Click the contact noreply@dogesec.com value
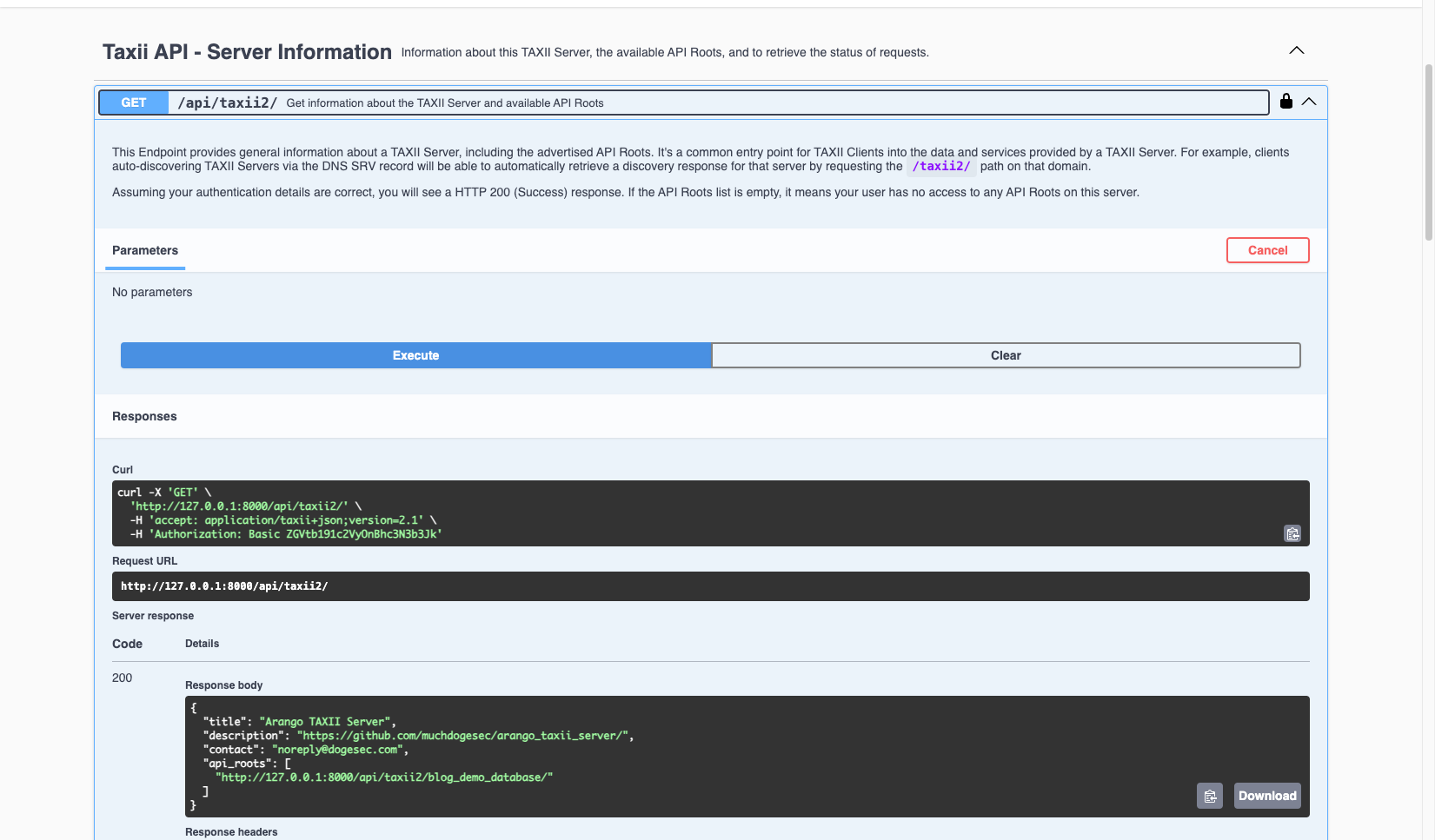Screen dimensions: 1435x840 pyautogui.click(x=337, y=750)
